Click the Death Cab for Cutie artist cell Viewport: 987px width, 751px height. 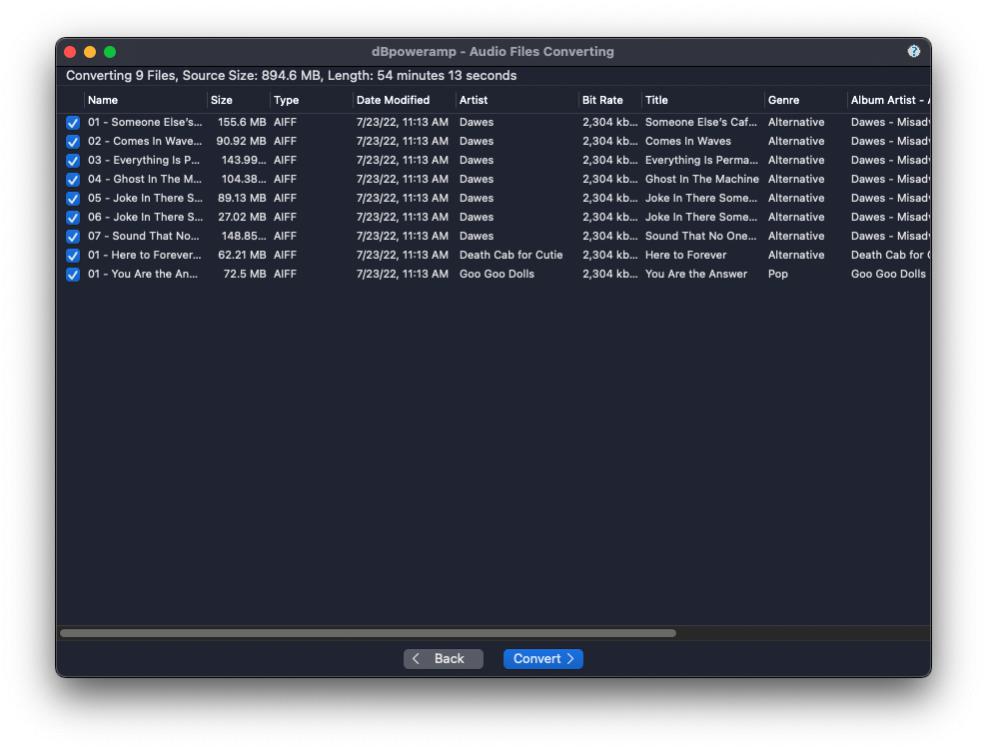(x=511, y=254)
